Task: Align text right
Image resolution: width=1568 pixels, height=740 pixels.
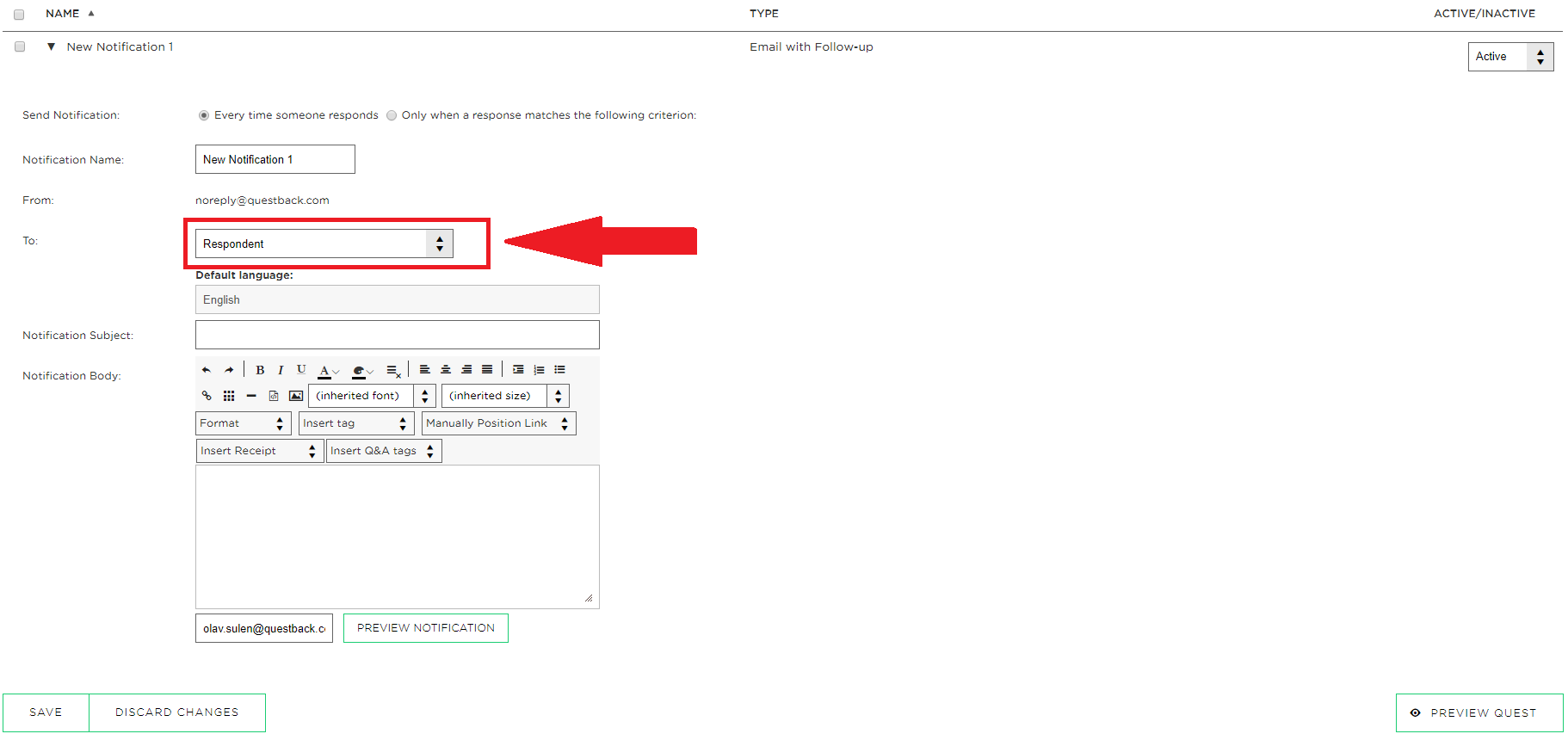Action: tap(466, 370)
